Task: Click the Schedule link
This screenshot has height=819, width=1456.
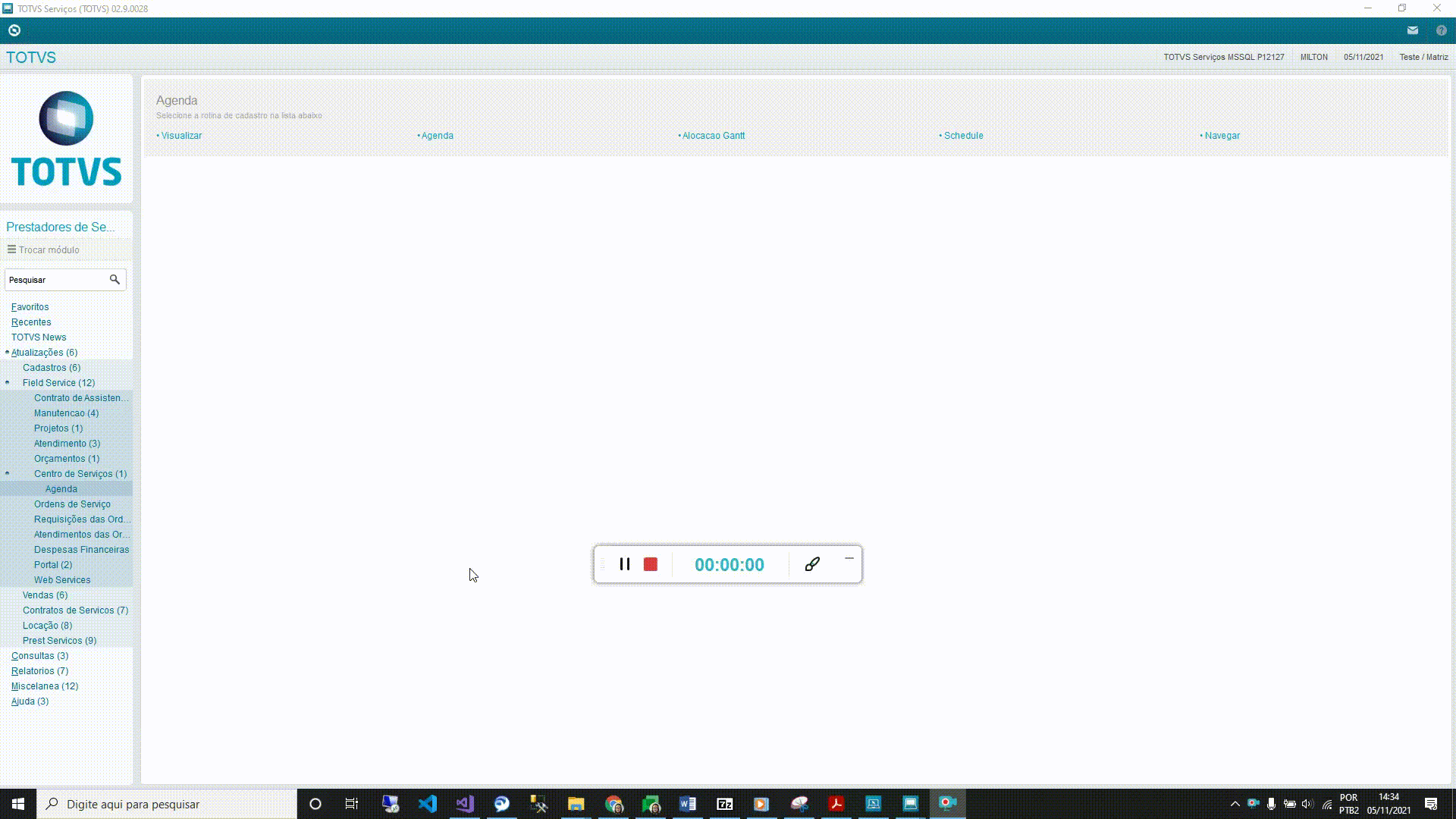Action: click(x=963, y=136)
